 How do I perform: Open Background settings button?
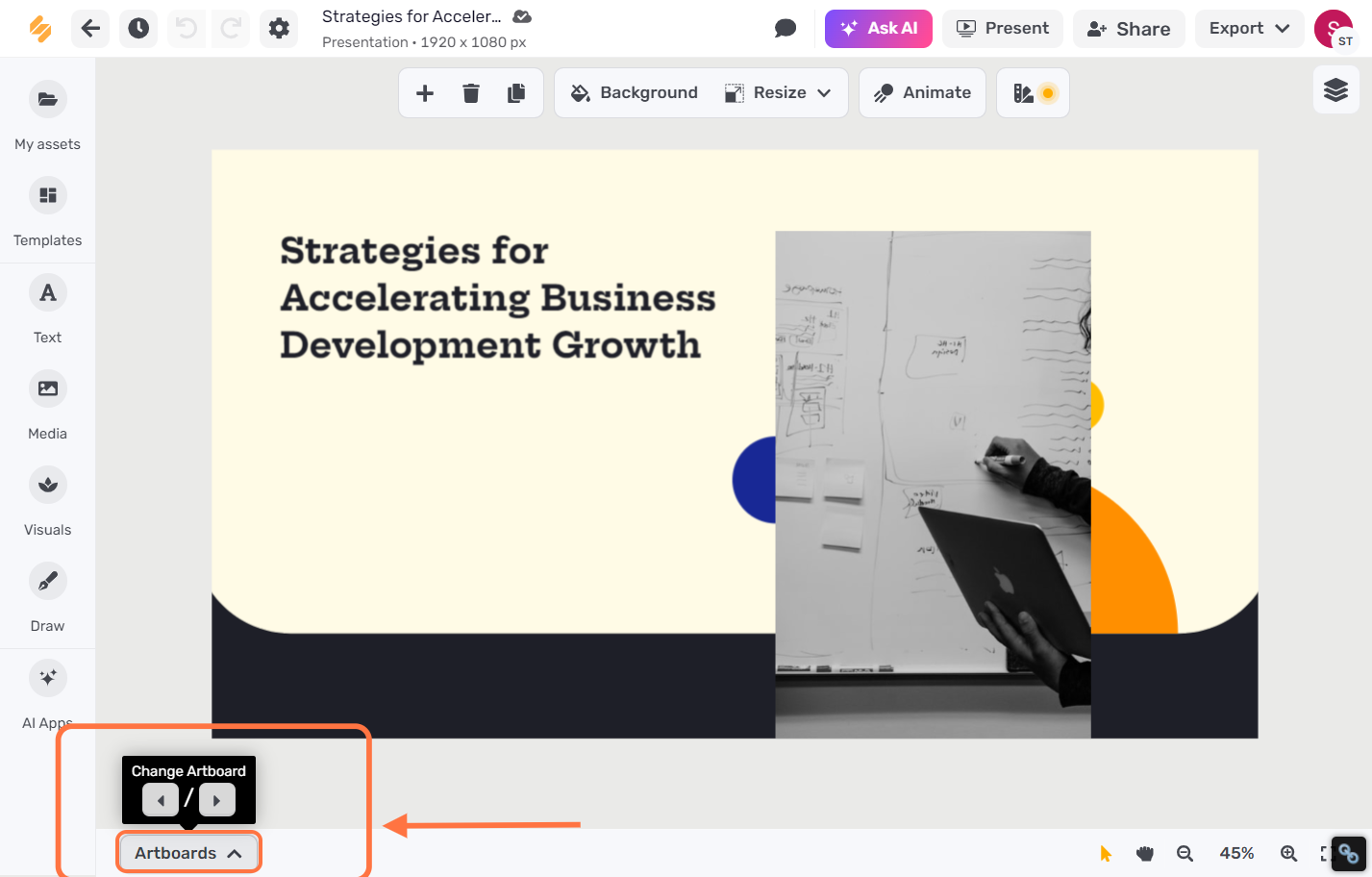pos(635,93)
